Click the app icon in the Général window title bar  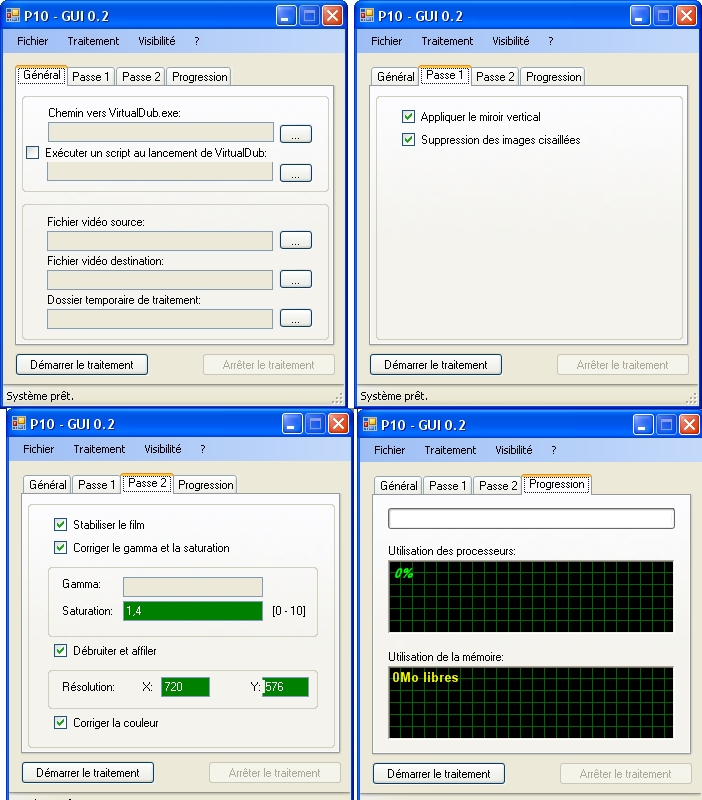[12, 15]
